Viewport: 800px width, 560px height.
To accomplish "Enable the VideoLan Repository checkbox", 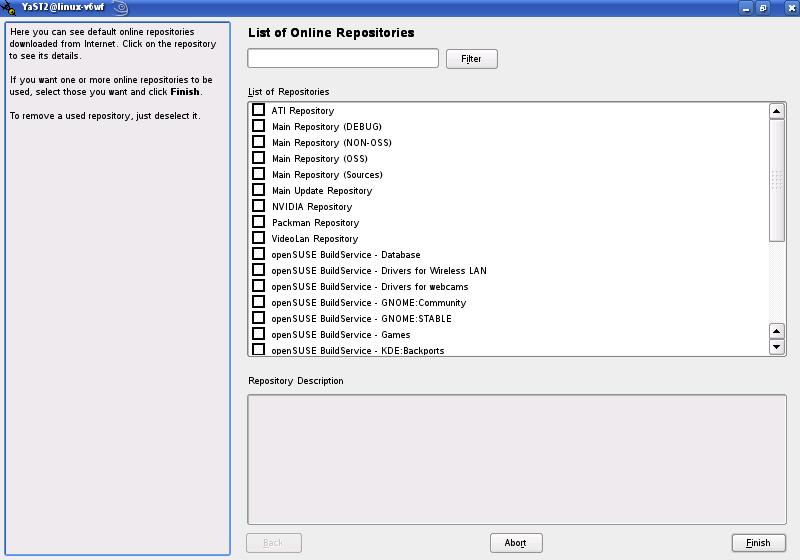I will click(259, 238).
